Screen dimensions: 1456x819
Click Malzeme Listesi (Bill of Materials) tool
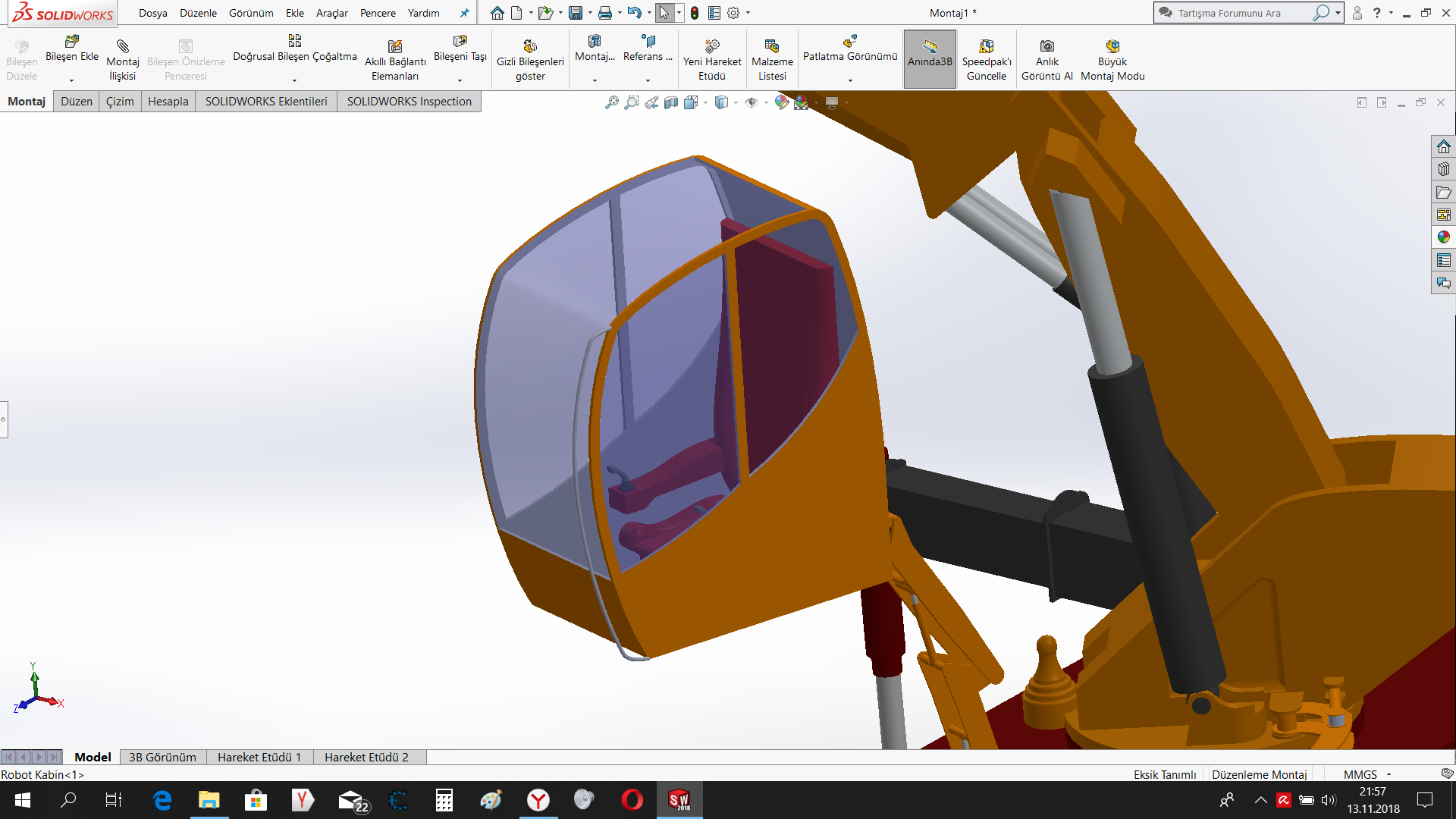(772, 60)
